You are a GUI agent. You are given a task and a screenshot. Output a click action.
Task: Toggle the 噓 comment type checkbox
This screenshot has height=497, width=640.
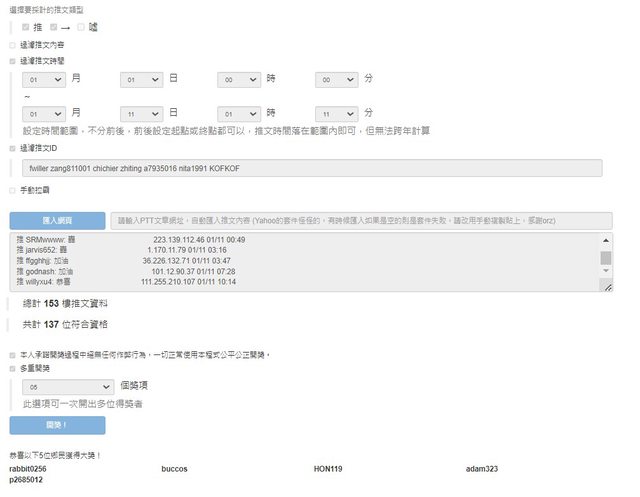click(x=81, y=27)
